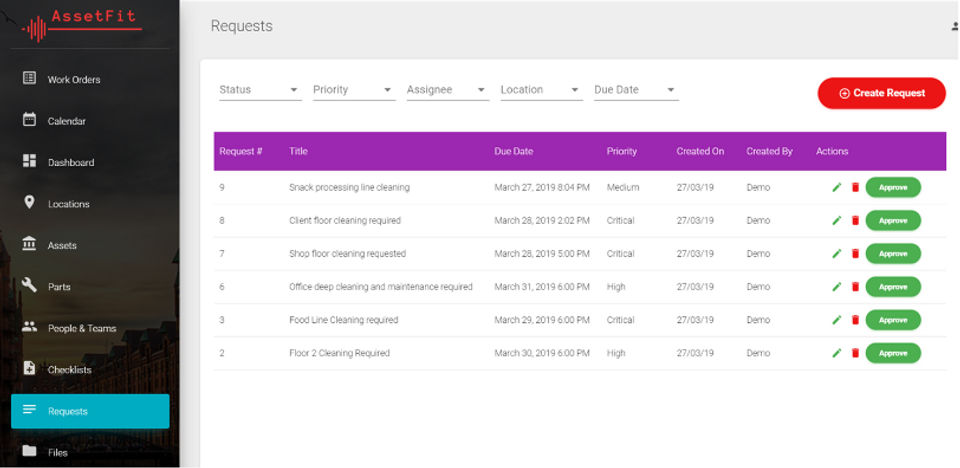
Task: Open Files in sidebar
Action: (x=90, y=453)
